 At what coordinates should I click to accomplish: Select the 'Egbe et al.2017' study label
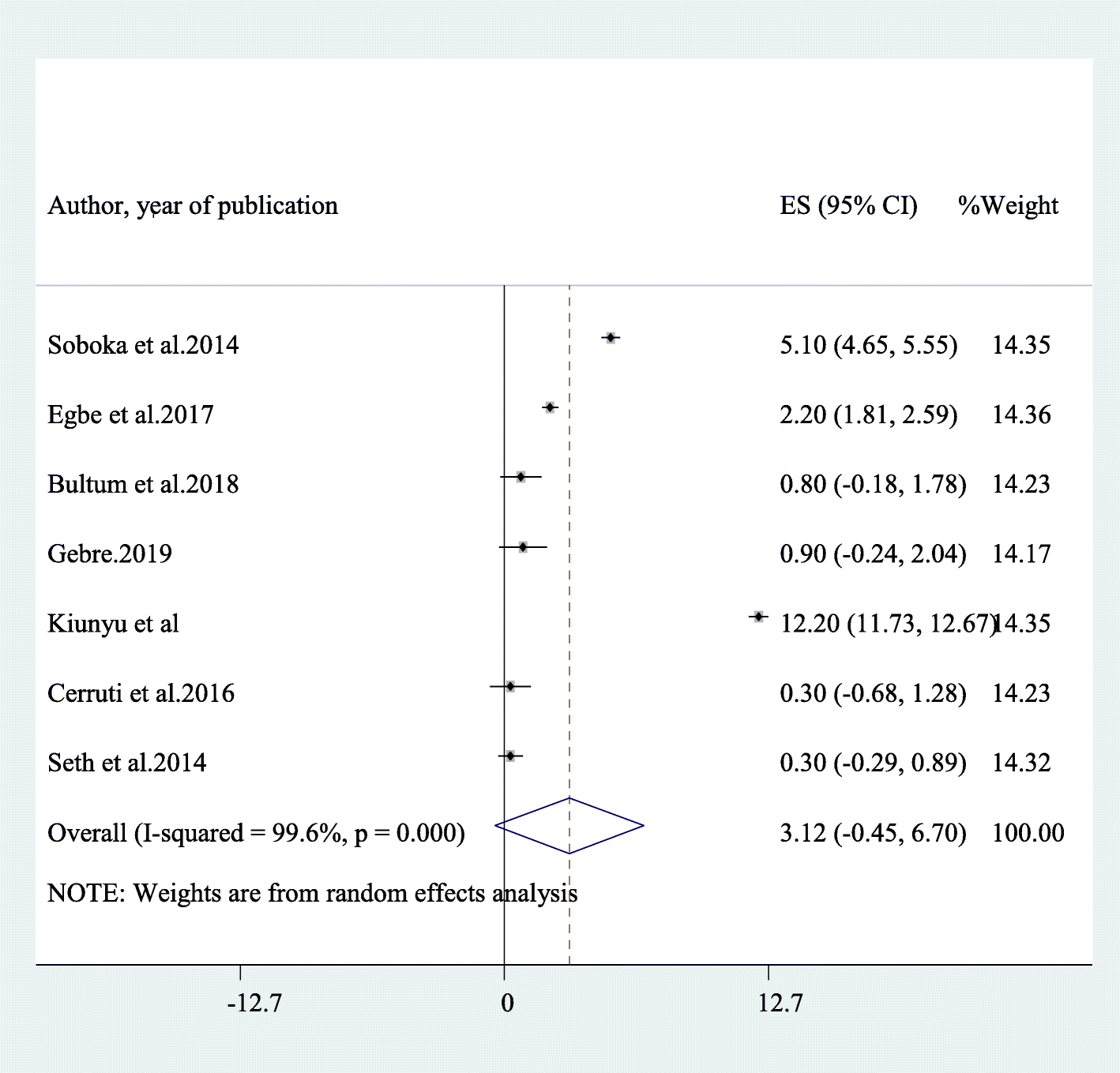(x=130, y=415)
